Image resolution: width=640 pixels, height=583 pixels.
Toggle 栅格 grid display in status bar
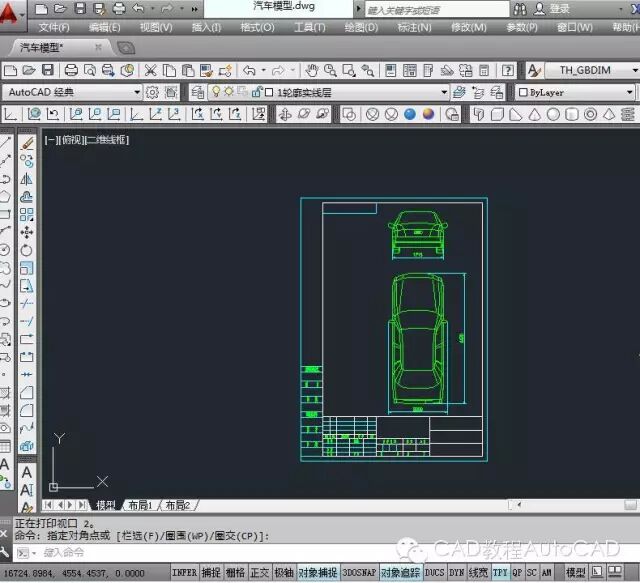tap(235, 573)
